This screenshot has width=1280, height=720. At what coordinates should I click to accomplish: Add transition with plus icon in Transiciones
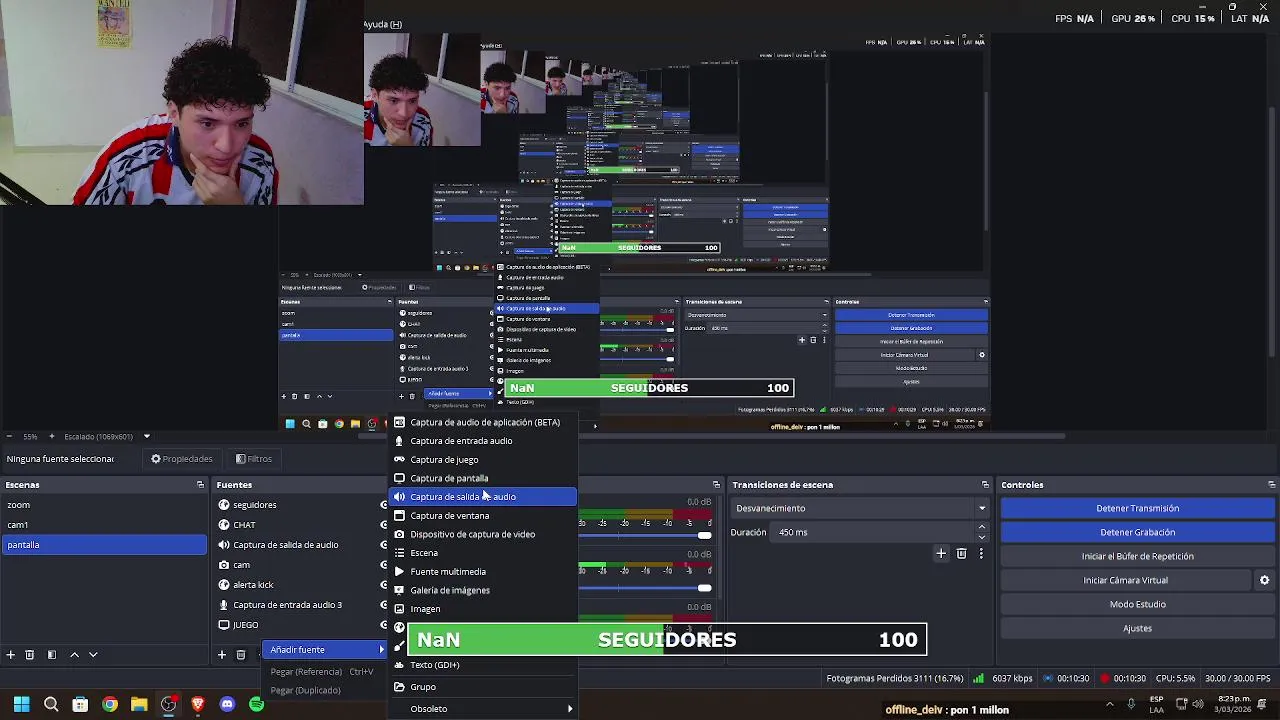click(941, 553)
